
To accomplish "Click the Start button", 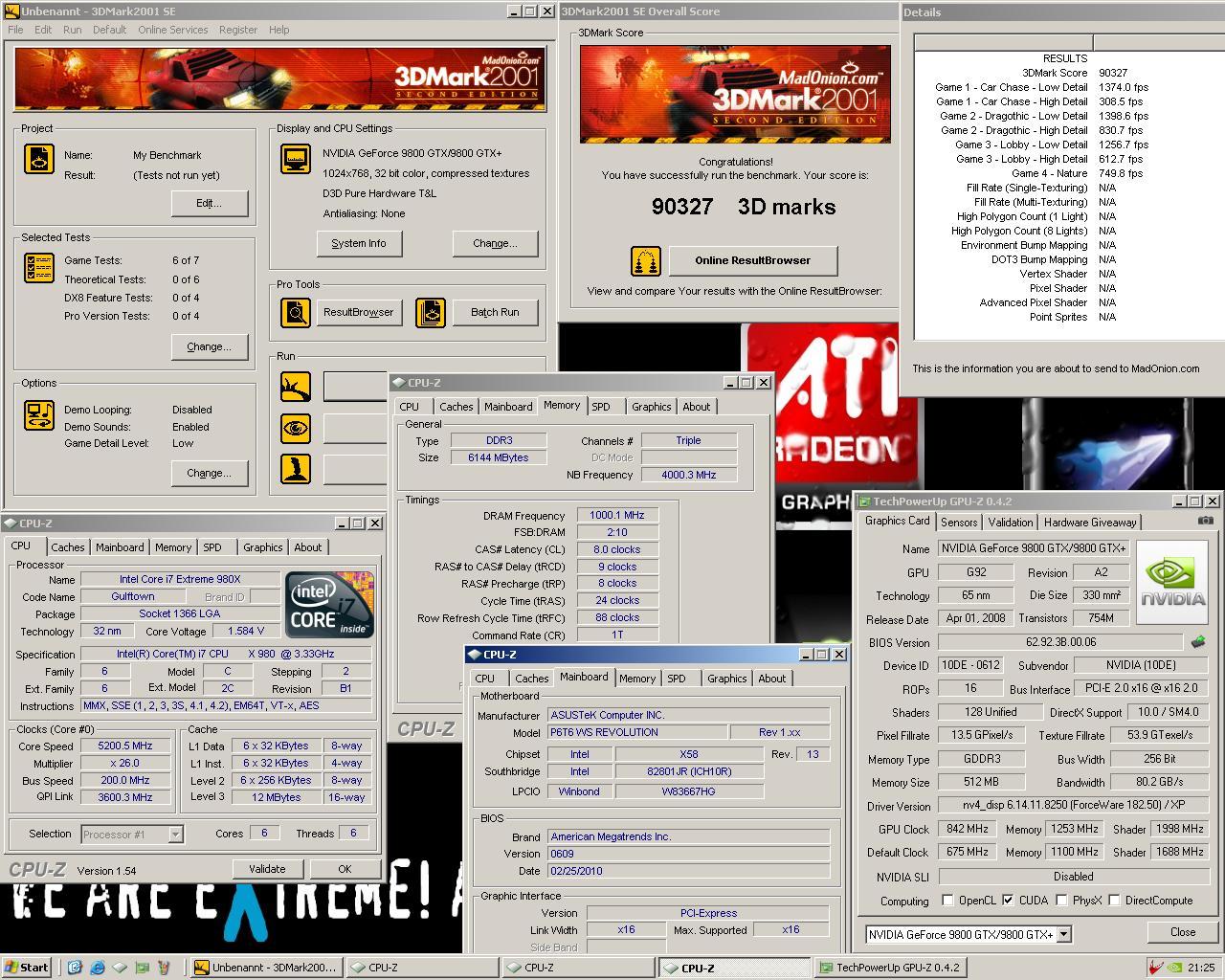I will [x=27, y=968].
